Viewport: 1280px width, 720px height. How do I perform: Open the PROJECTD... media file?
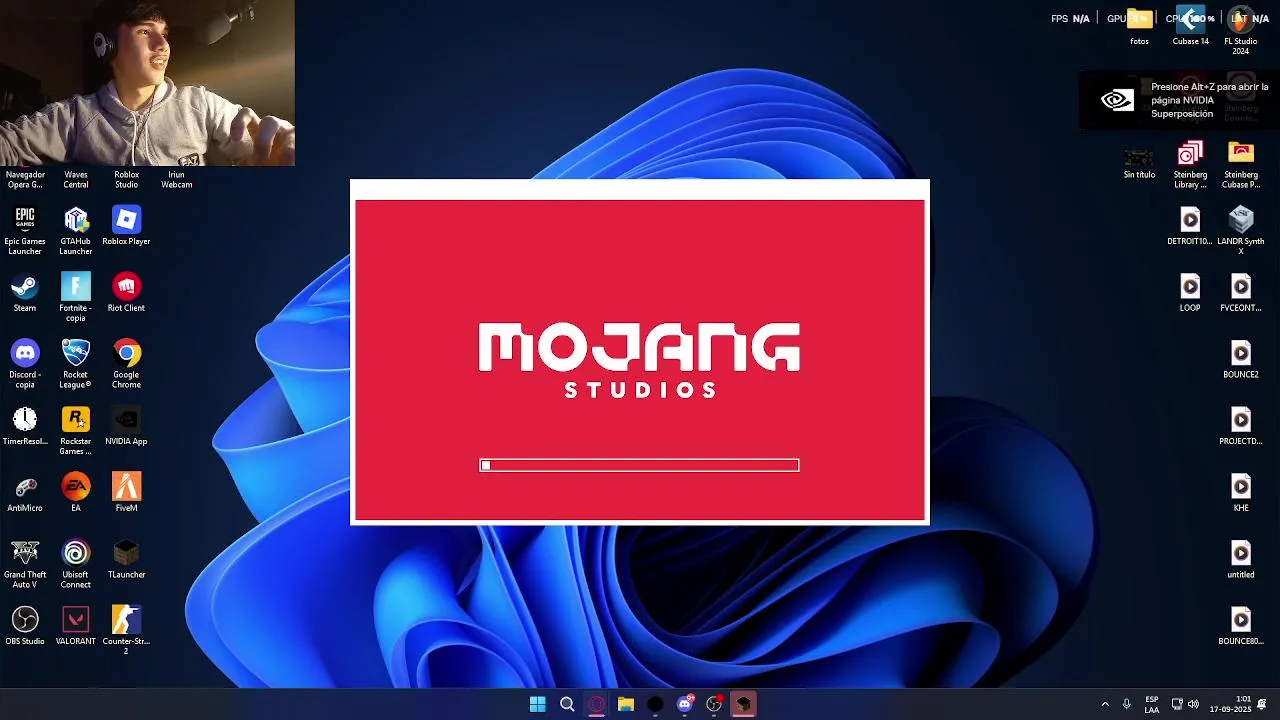coord(1241,426)
